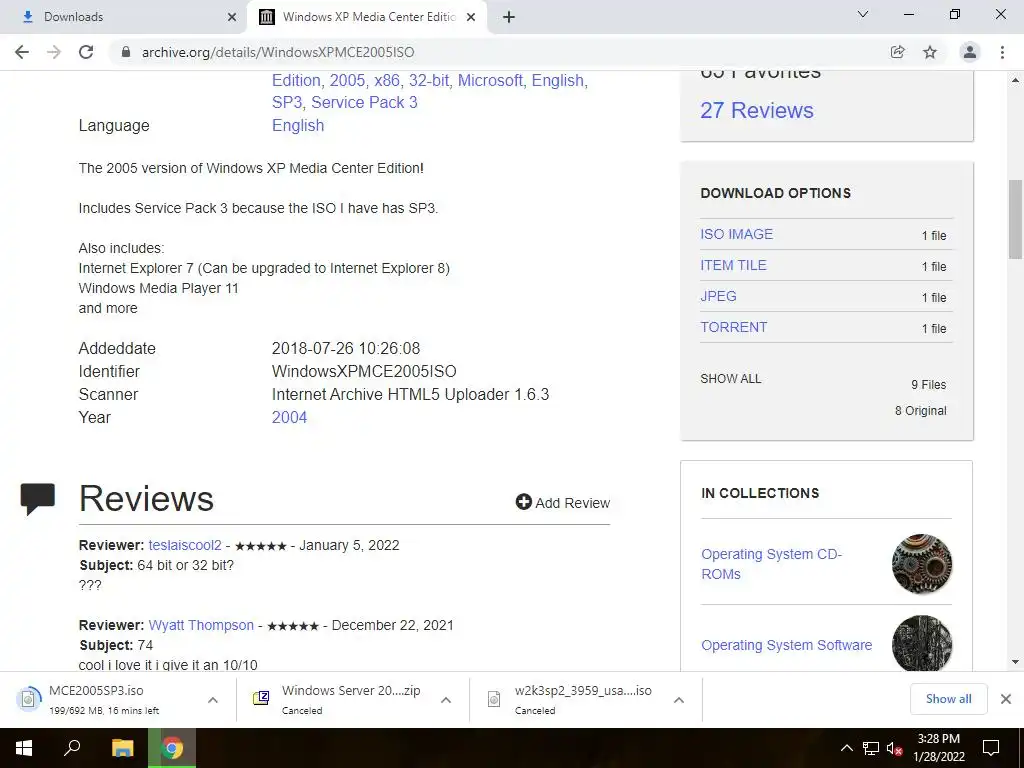Open the 32-bit topic link
1024x768 pixels.
(x=428, y=80)
